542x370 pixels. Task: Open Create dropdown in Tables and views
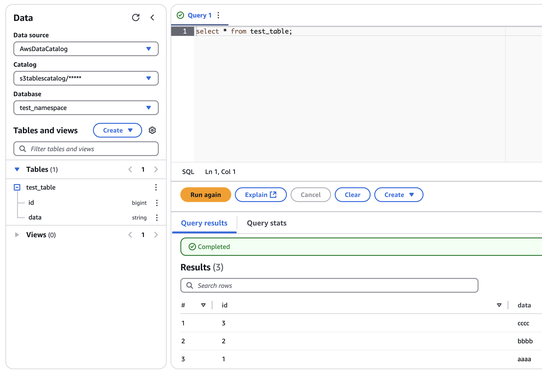[118, 130]
